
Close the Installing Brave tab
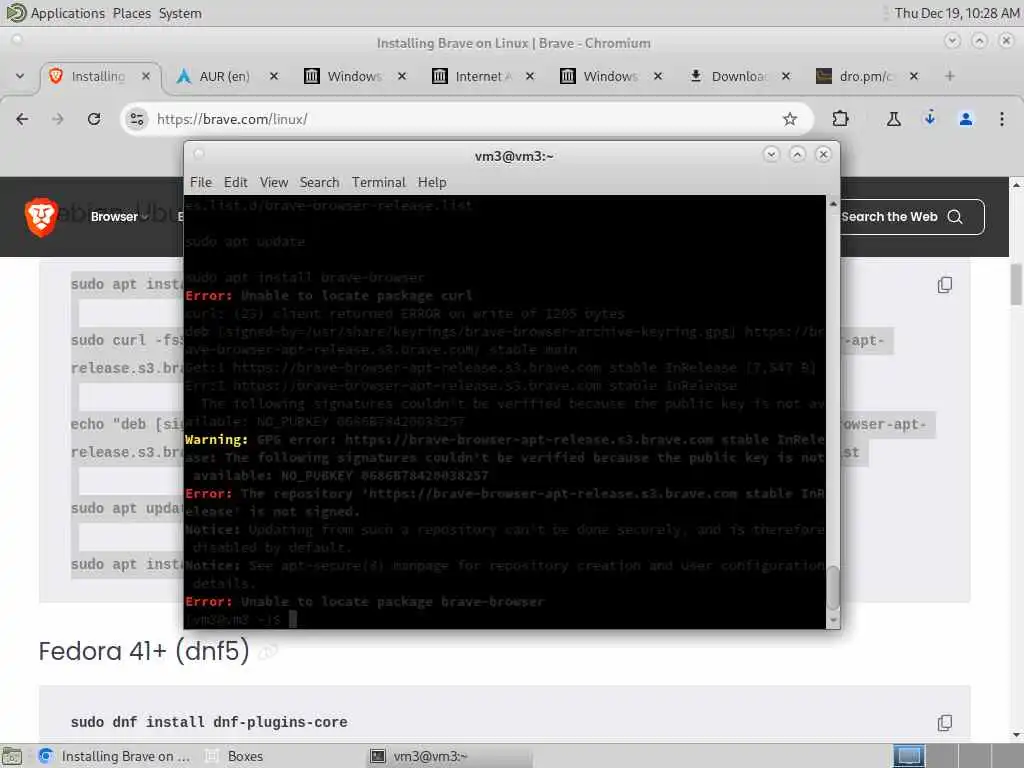146,76
